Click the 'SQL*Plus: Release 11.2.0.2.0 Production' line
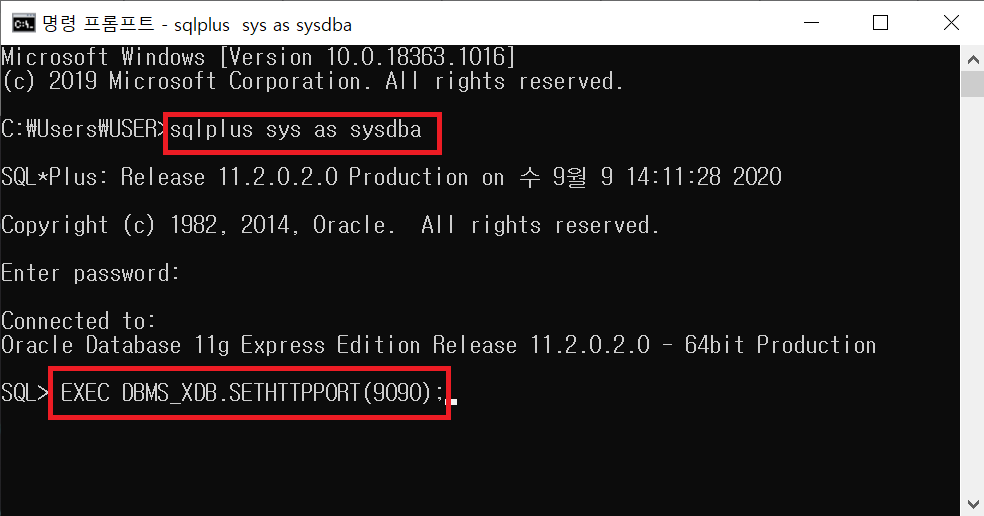 tap(392, 177)
